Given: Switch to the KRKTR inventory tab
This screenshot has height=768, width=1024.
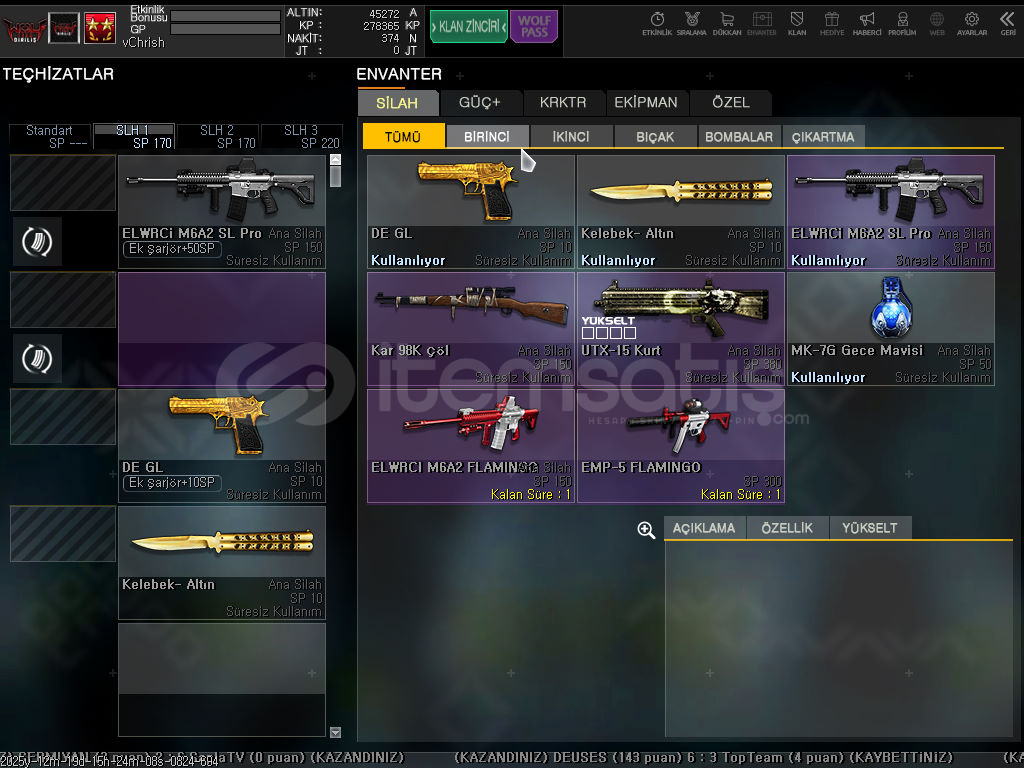Looking at the screenshot, I should tap(563, 102).
